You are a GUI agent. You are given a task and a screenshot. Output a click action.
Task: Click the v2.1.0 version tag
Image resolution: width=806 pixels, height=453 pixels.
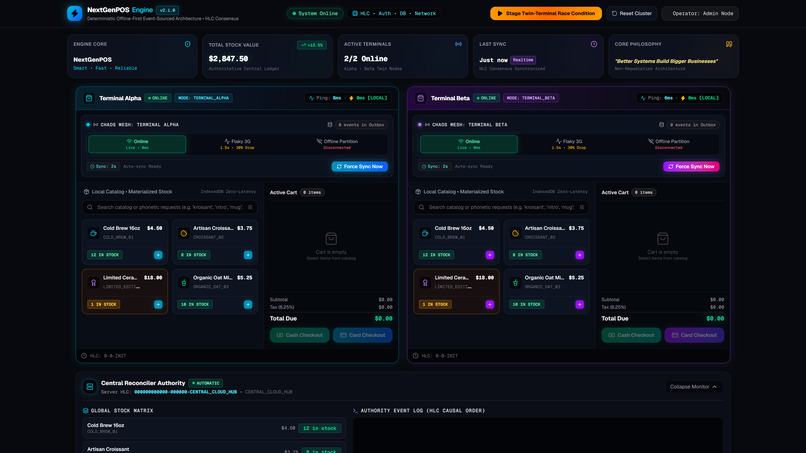coord(168,10)
